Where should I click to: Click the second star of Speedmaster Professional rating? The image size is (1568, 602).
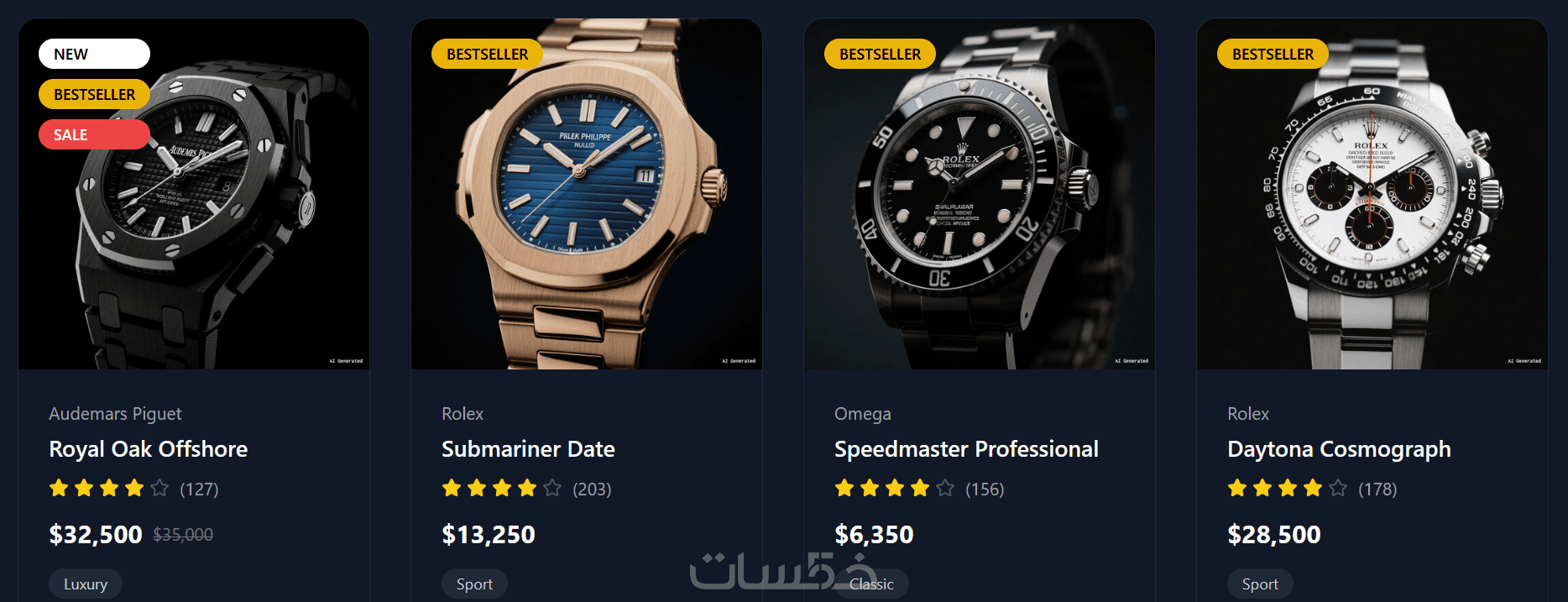870,488
